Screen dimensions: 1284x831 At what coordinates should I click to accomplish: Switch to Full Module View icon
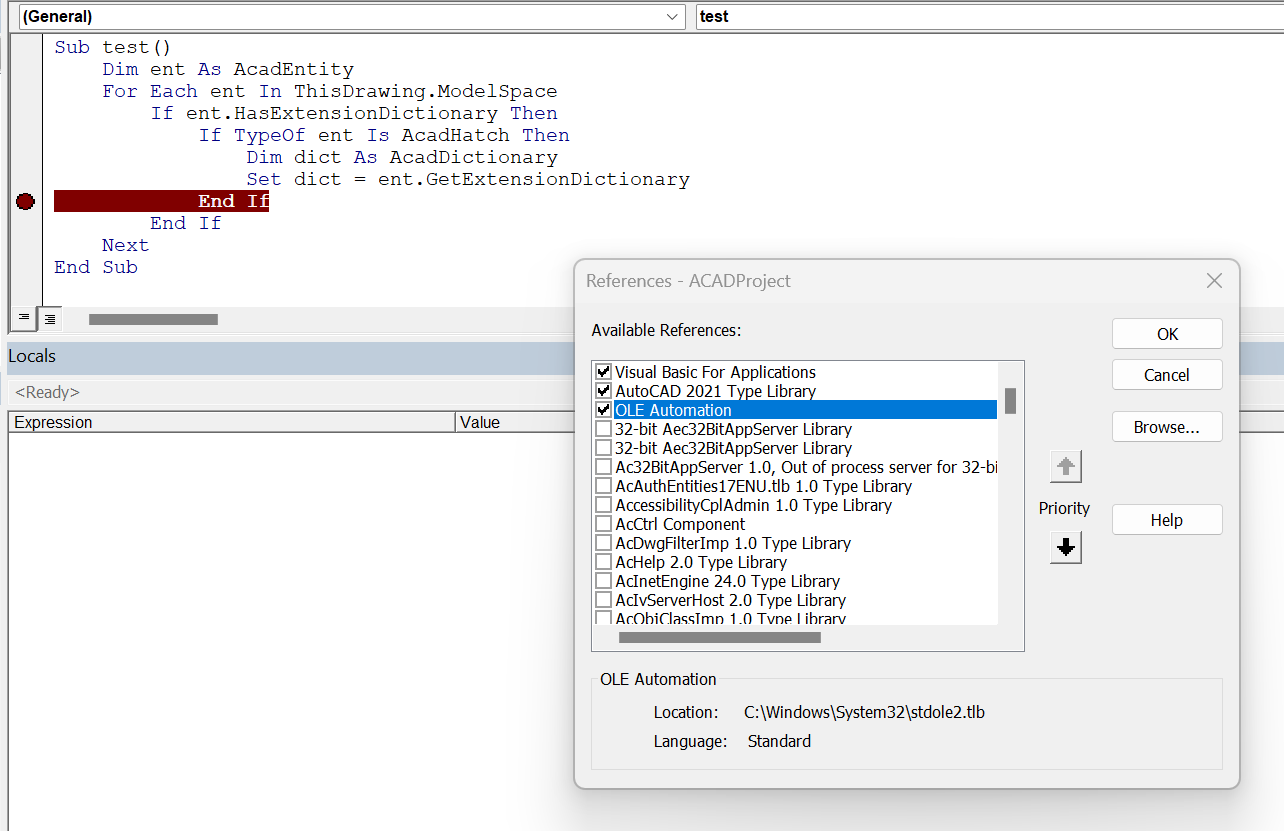tap(49, 318)
